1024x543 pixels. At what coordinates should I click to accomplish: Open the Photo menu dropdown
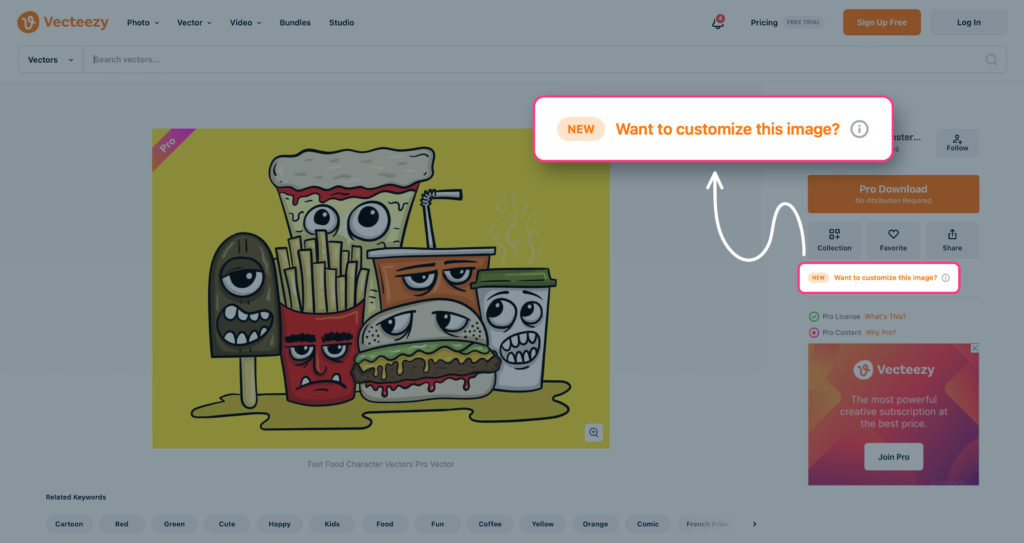(x=142, y=22)
